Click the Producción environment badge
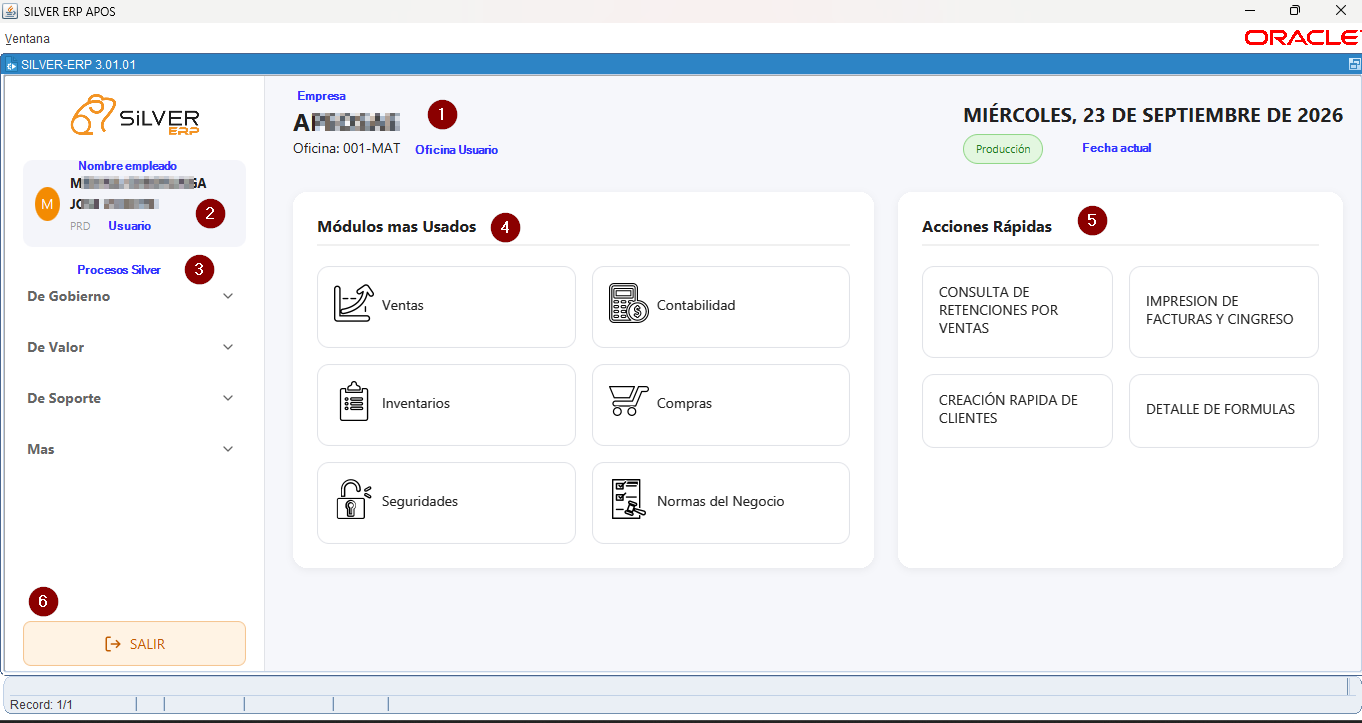1362x723 pixels. pos(1003,149)
